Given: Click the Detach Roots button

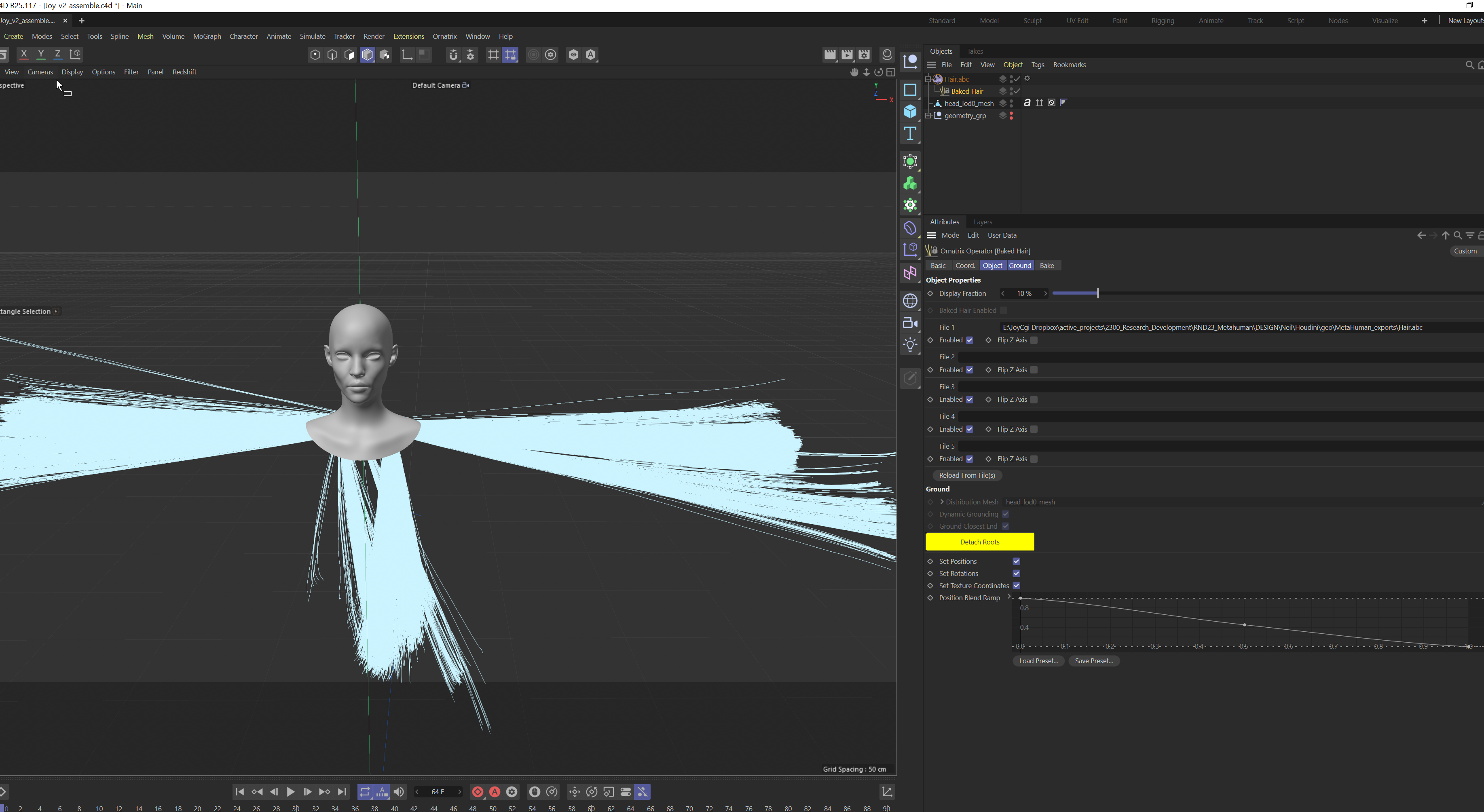Looking at the screenshot, I should click(979, 542).
